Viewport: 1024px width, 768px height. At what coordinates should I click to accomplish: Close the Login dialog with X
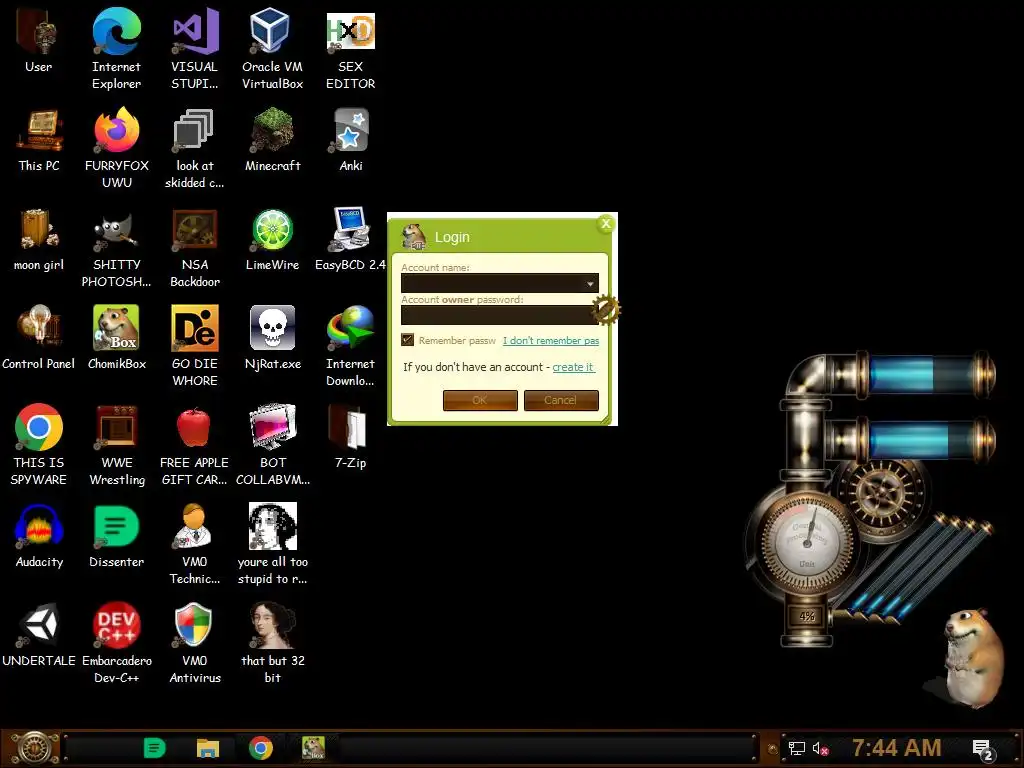(606, 224)
